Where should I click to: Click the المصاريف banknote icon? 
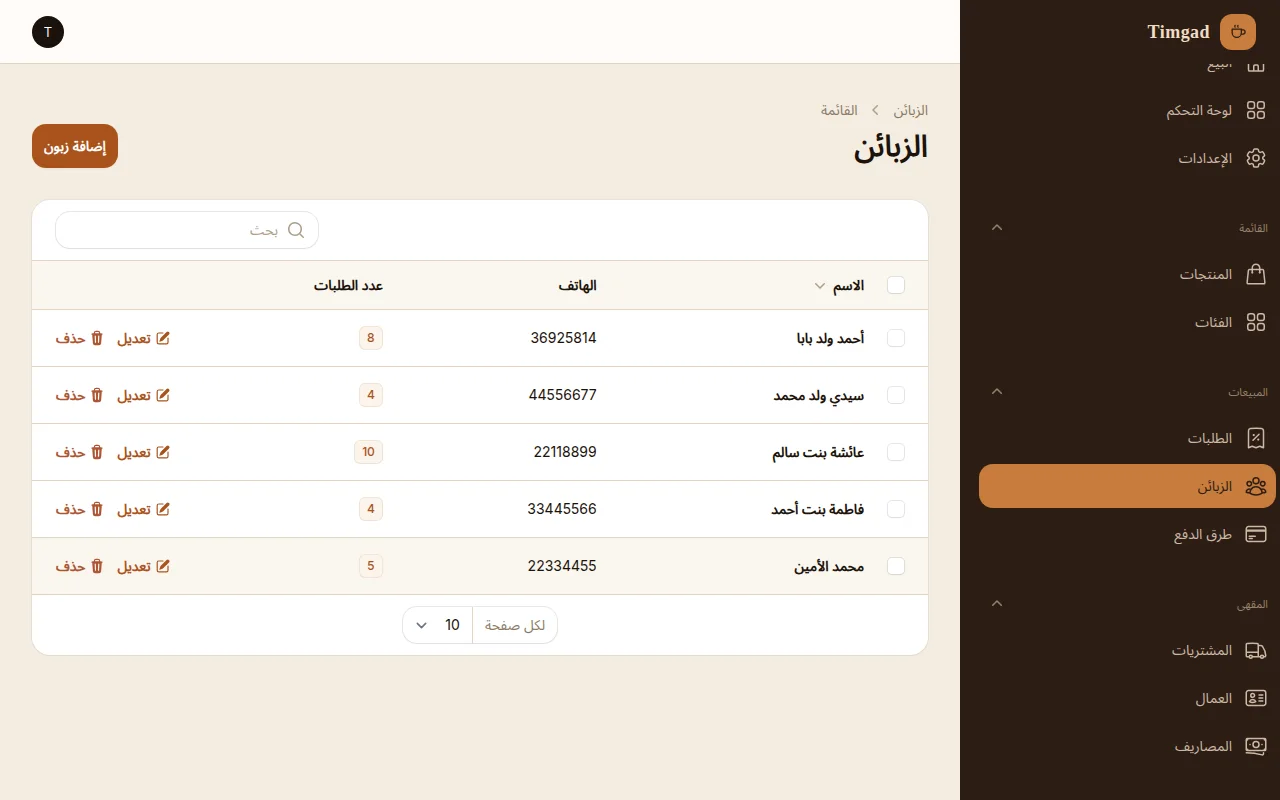point(1256,746)
